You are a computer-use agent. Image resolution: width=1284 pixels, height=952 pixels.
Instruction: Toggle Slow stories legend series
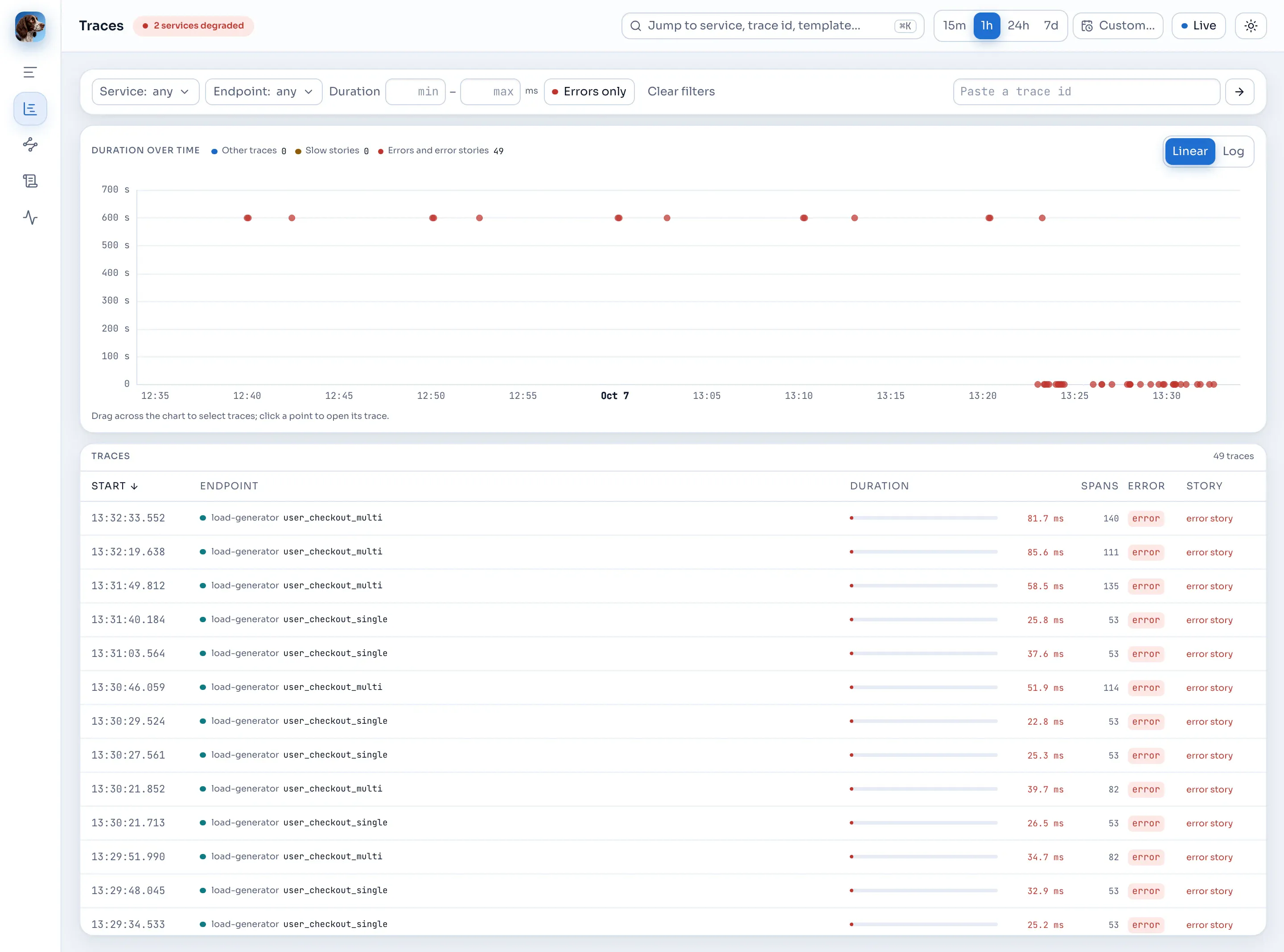pos(331,150)
